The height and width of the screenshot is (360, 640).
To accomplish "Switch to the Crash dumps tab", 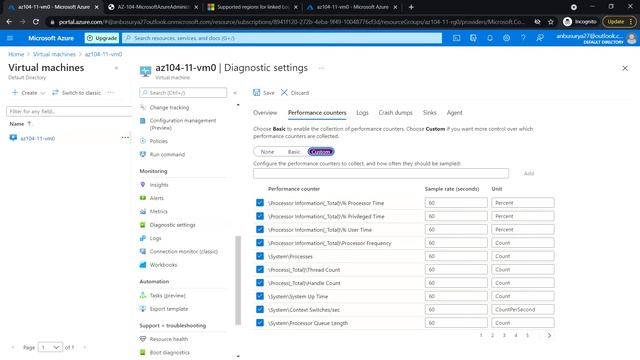I will [395, 113].
